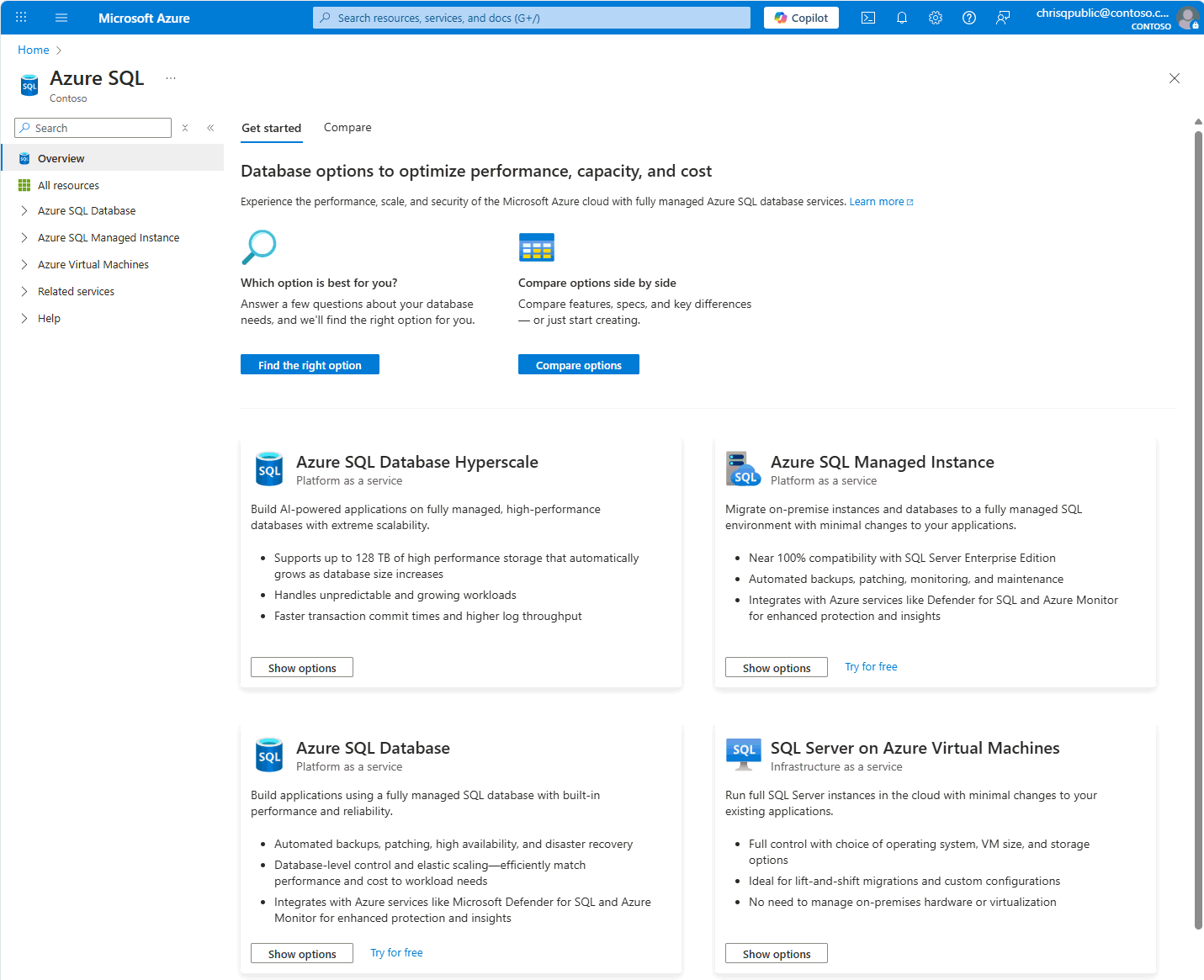This screenshot has width=1204, height=980.
Task: Open portal settings via the gear icon
Action: click(x=936, y=17)
